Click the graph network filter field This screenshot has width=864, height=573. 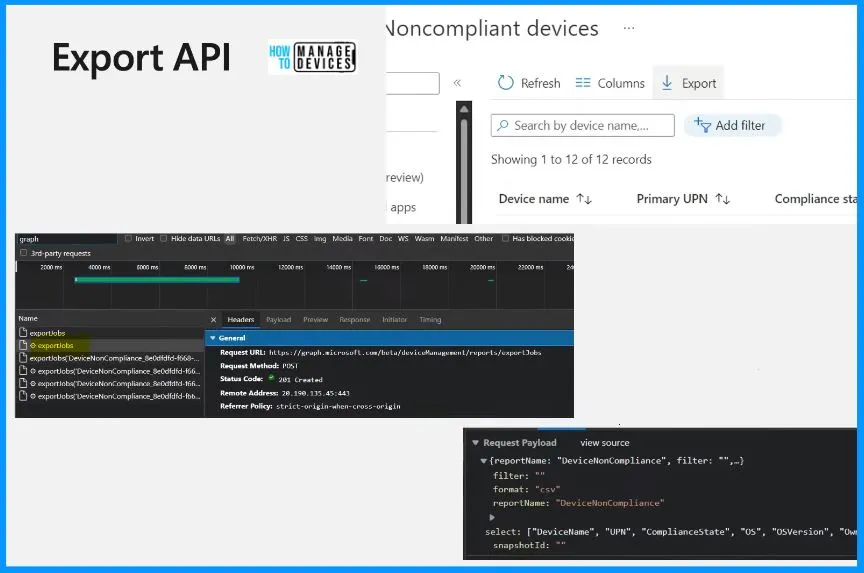(66, 239)
